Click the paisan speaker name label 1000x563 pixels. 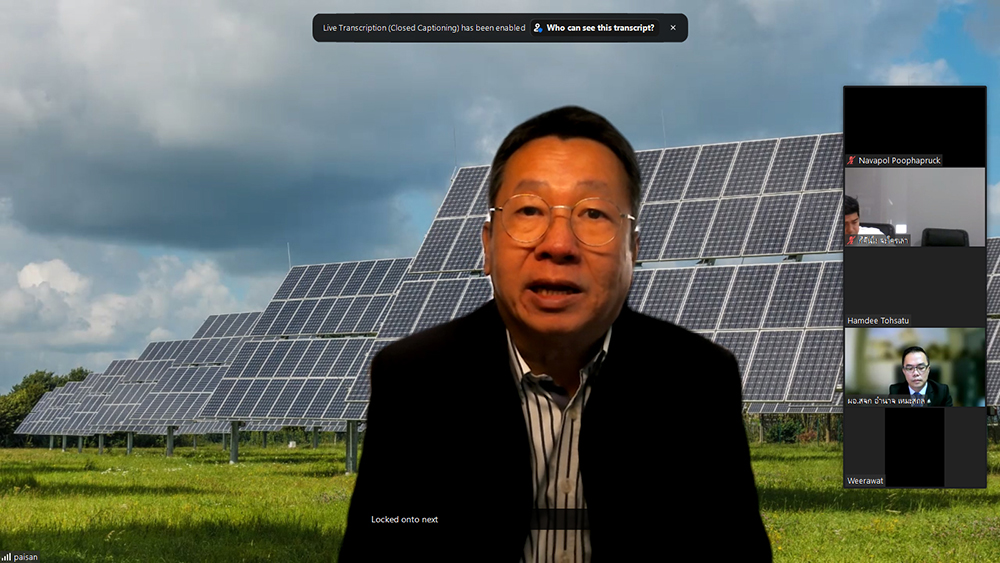[26, 557]
